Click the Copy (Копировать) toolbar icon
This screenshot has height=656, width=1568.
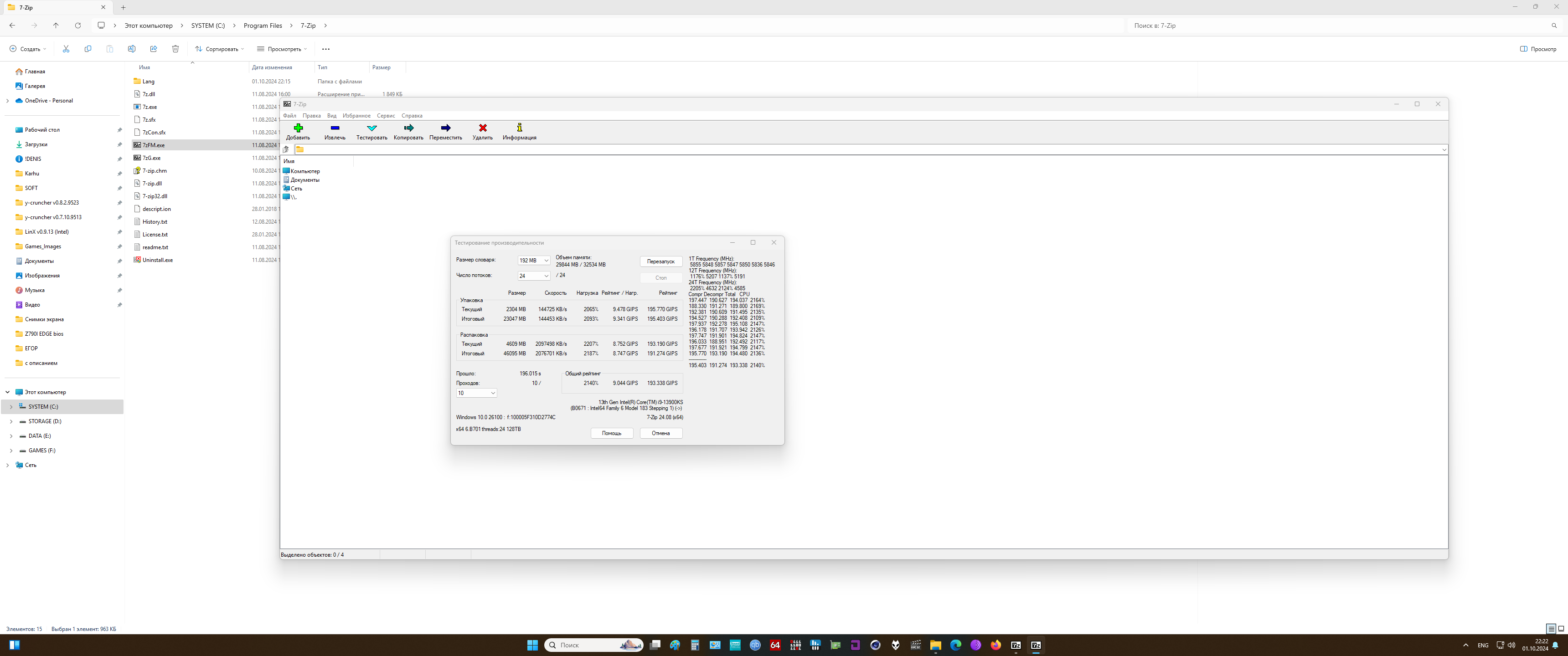408,128
